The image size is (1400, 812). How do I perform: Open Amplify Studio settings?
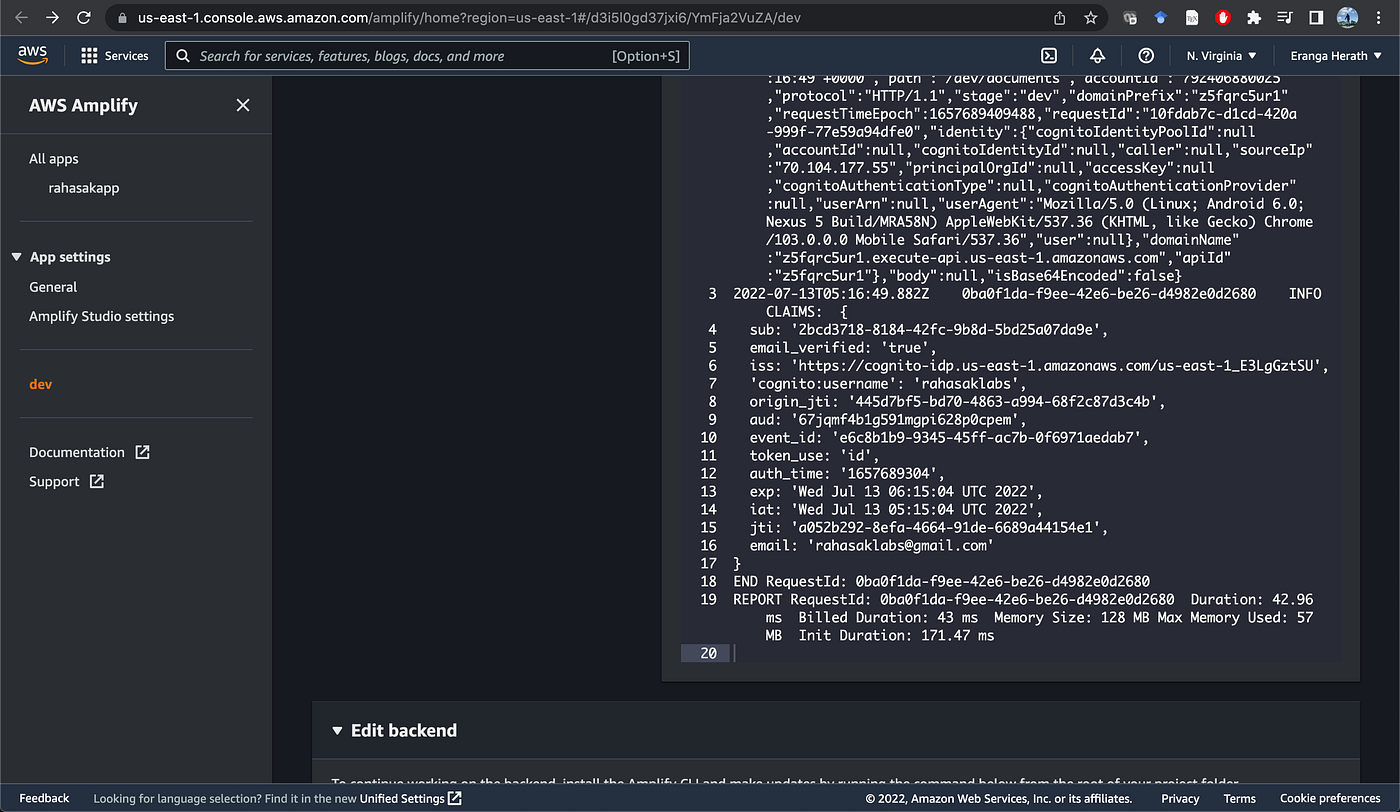(x=102, y=316)
